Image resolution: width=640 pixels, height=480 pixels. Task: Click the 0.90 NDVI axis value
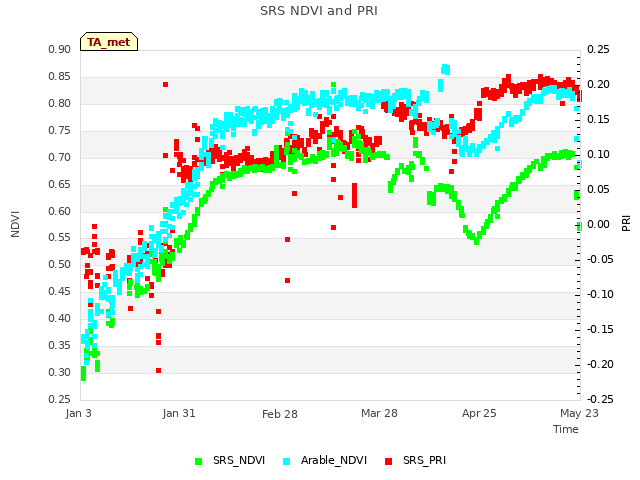(60, 49)
